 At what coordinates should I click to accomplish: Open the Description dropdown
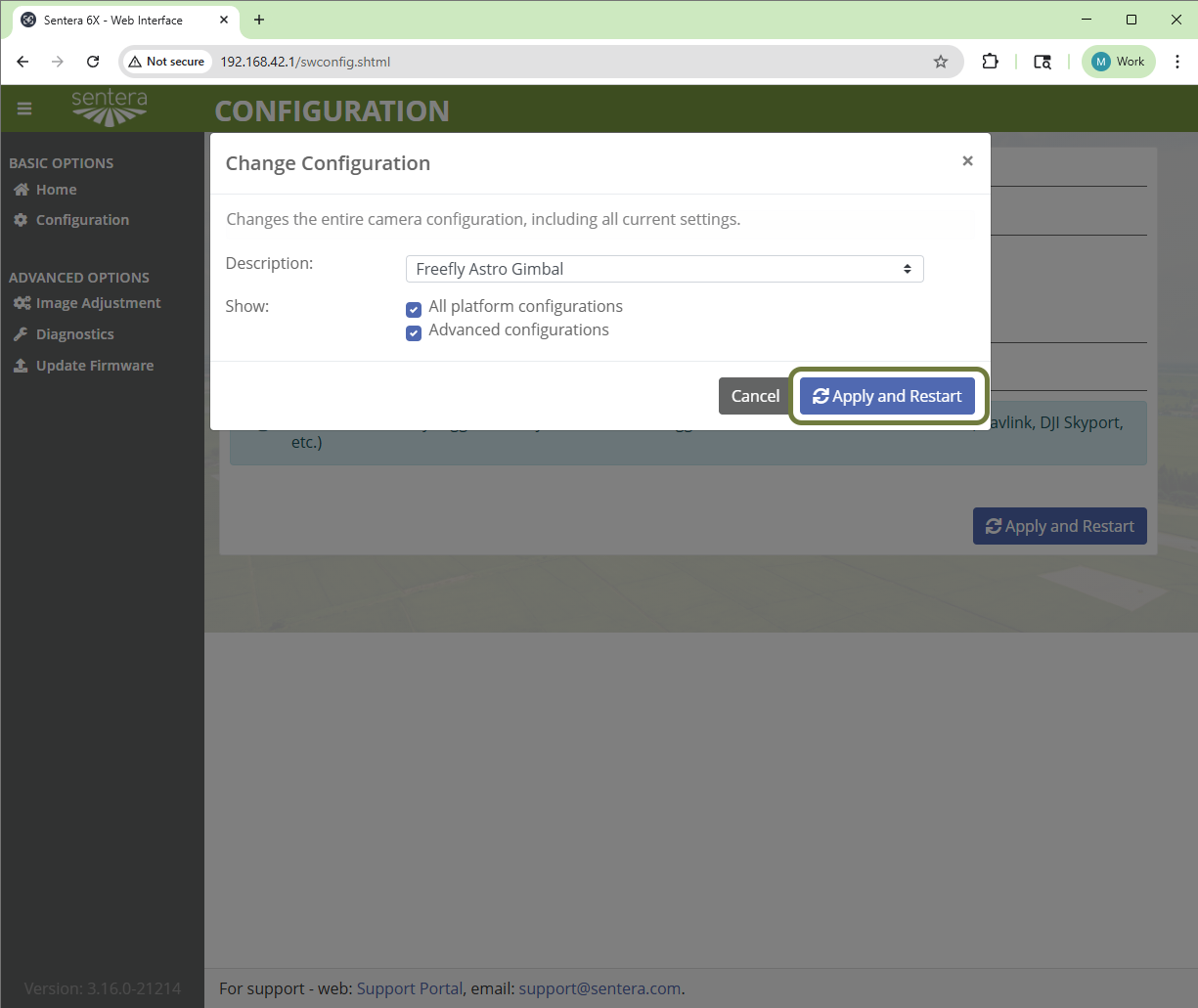[664, 269]
